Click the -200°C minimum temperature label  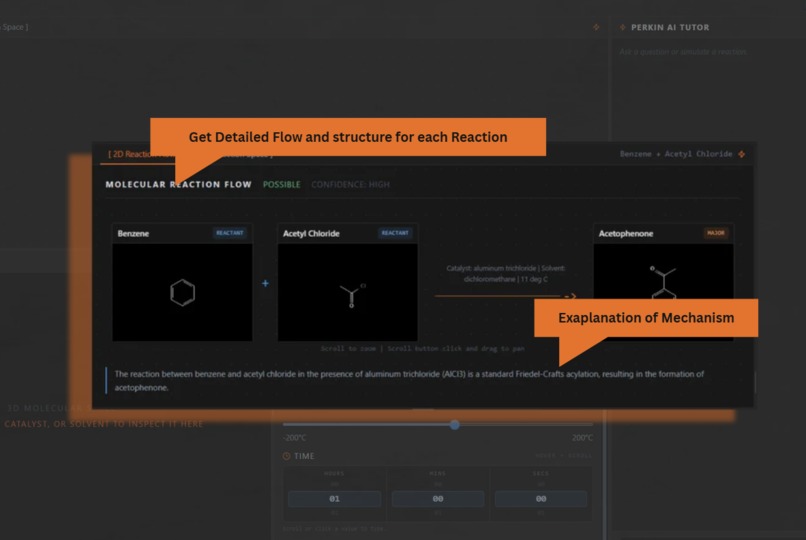pyautogui.click(x=295, y=438)
